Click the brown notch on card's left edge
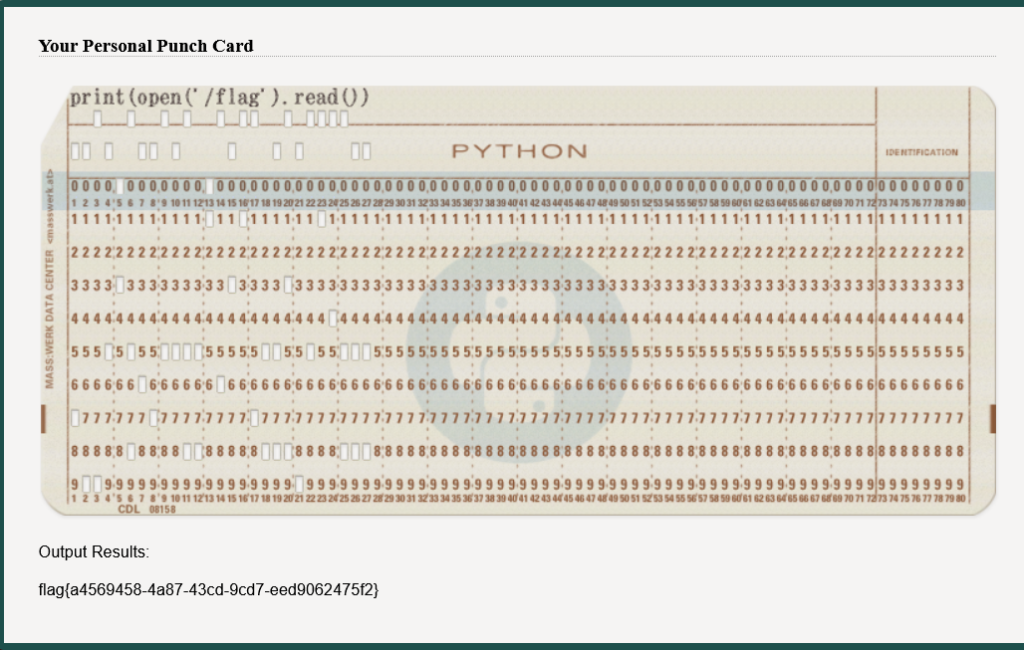Viewport: 1024px width, 650px height. [x=43, y=419]
